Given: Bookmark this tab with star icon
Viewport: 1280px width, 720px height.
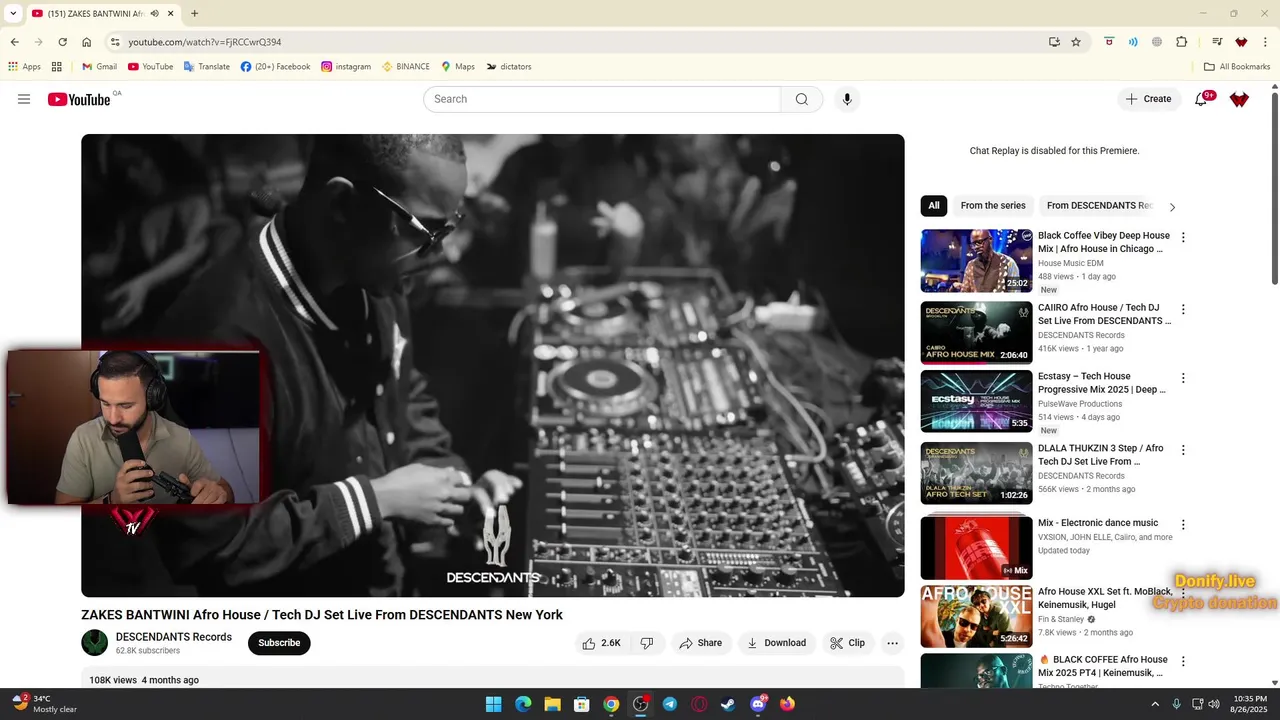Looking at the screenshot, I should coord(1076,42).
